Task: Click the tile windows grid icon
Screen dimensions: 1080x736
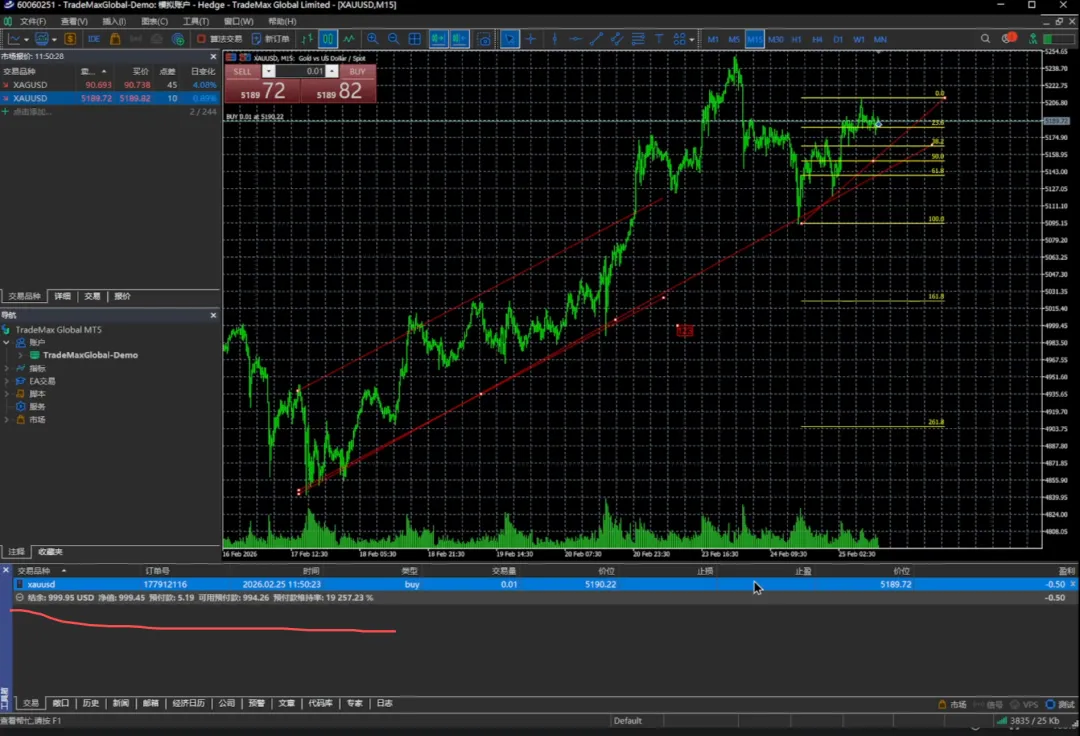Action: point(415,39)
